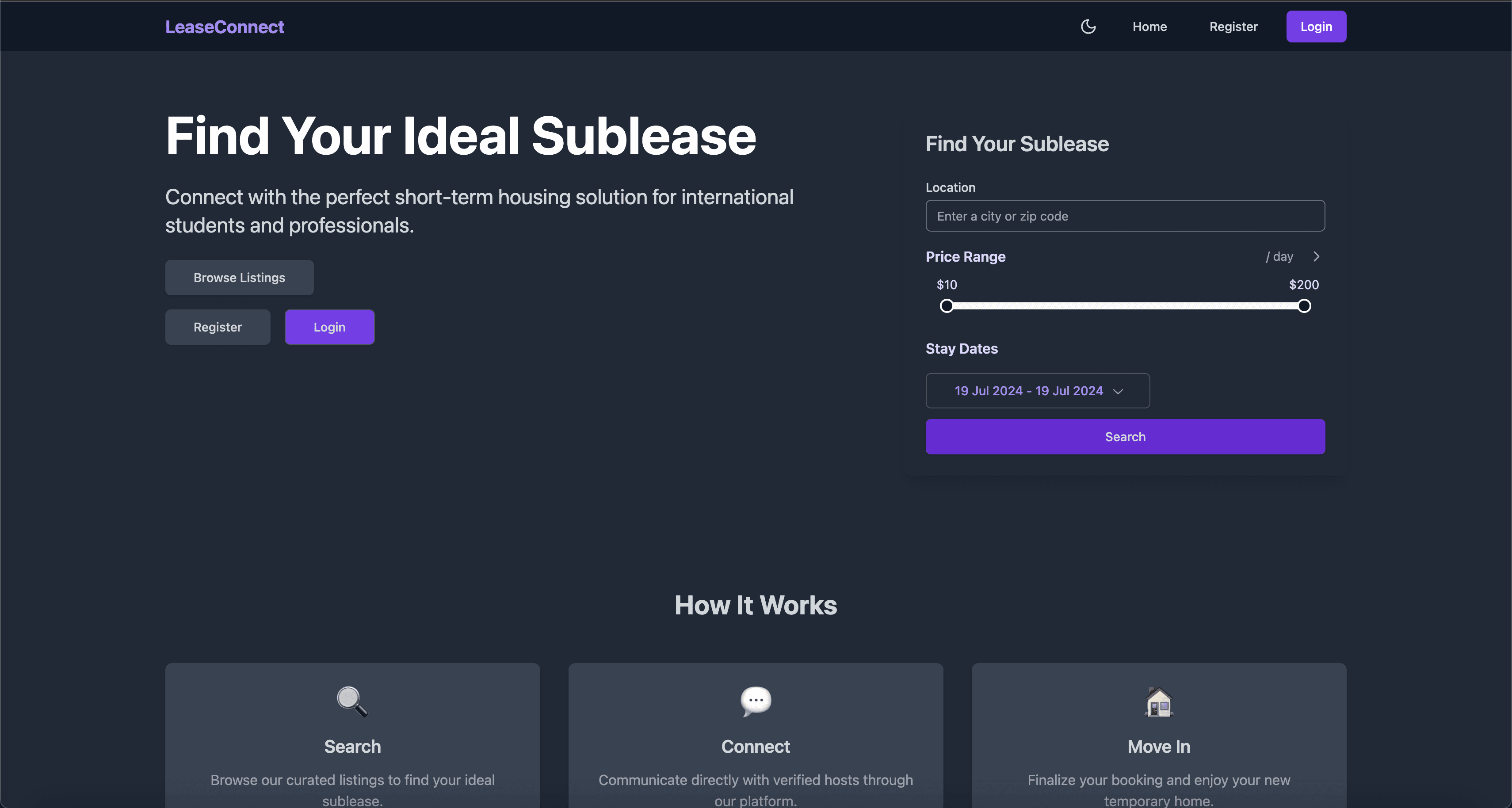Click the 'Move In' card heading
Viewport: 1512px width, 808px height.
pos(1159,747)
